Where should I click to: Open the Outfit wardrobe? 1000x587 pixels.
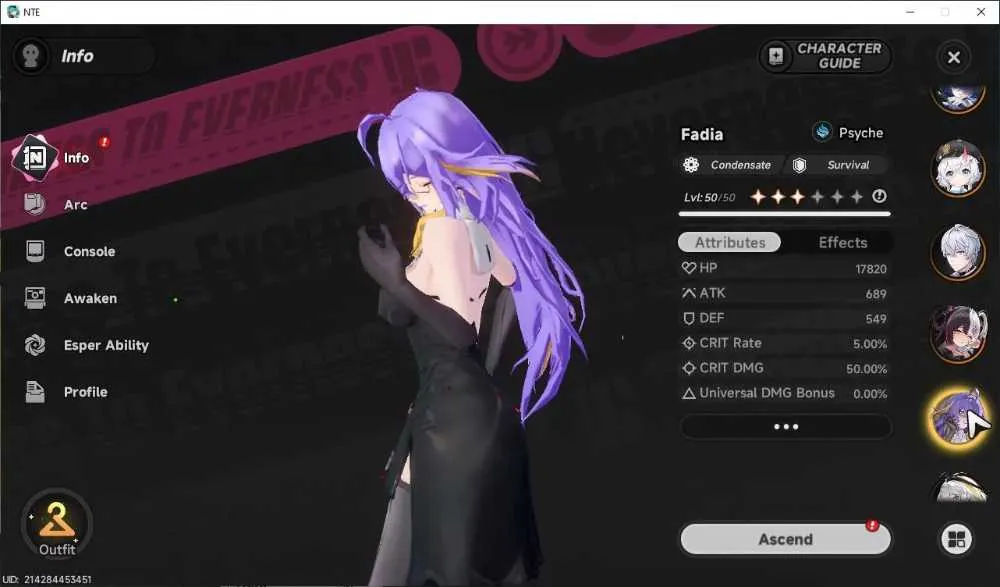[x=57, y=525]
